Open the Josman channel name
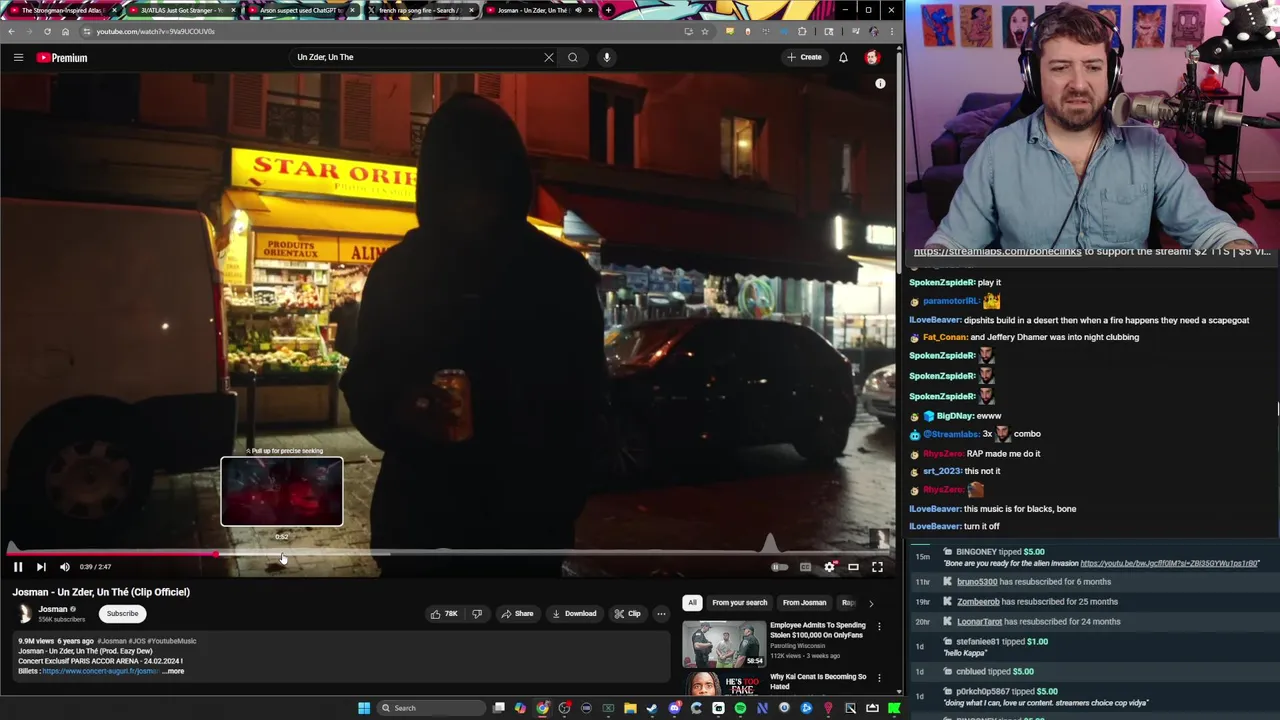Image resolution: width=1280 pixels, height=720 pixels. coord(53,609)
